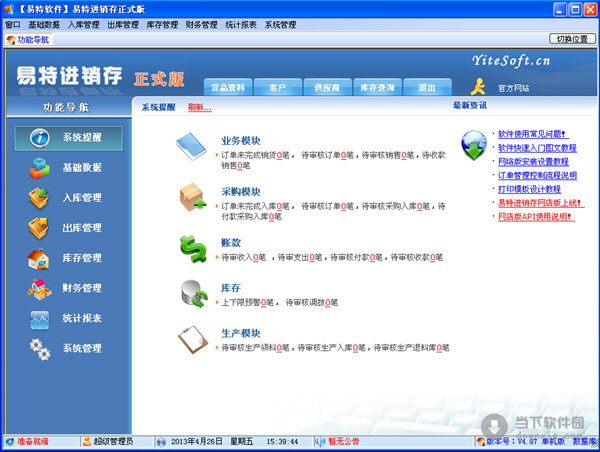600x452 pixels.
Task: Switch to the 货品资料 header tab
Action: pyautogui.click(x=228, y=87)
